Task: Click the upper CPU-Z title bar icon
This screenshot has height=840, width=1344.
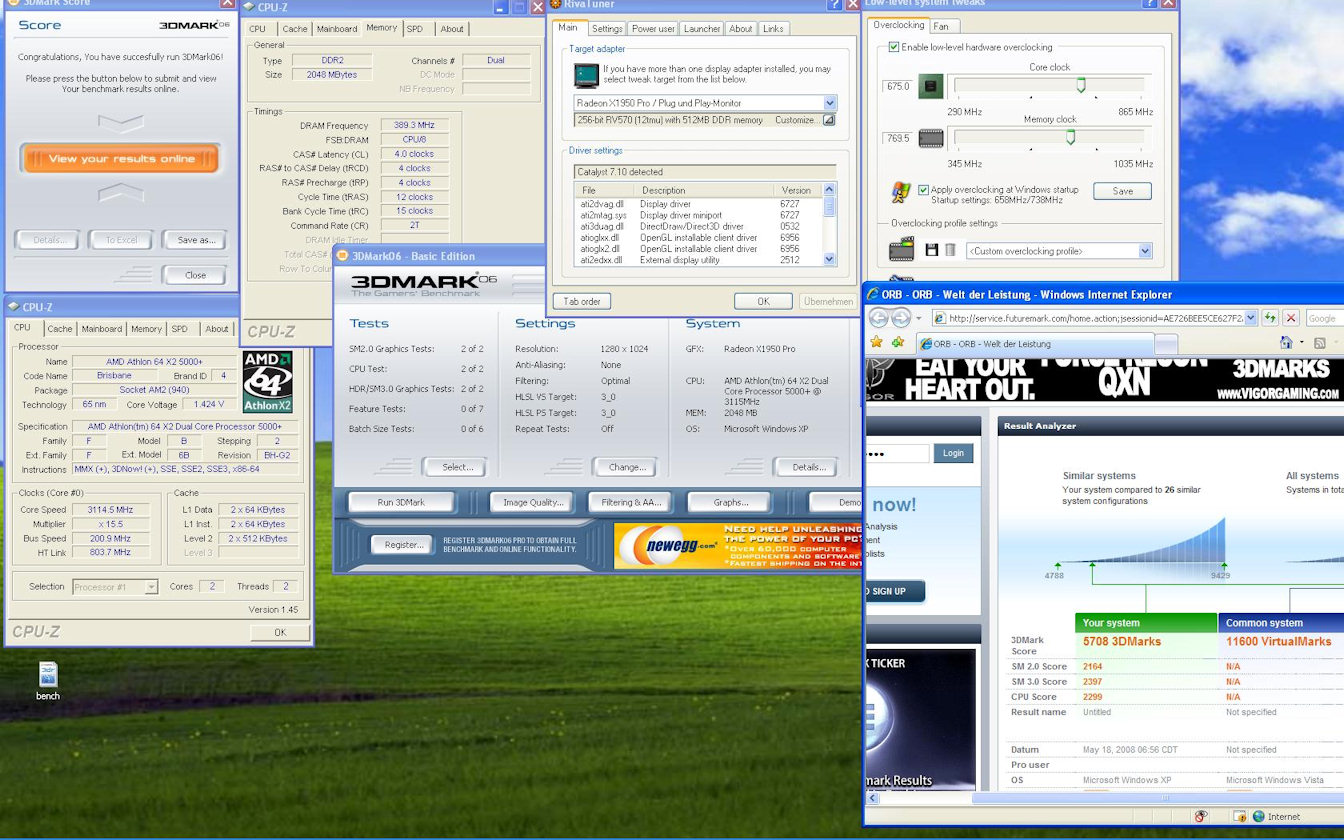Action: (248, 7)
